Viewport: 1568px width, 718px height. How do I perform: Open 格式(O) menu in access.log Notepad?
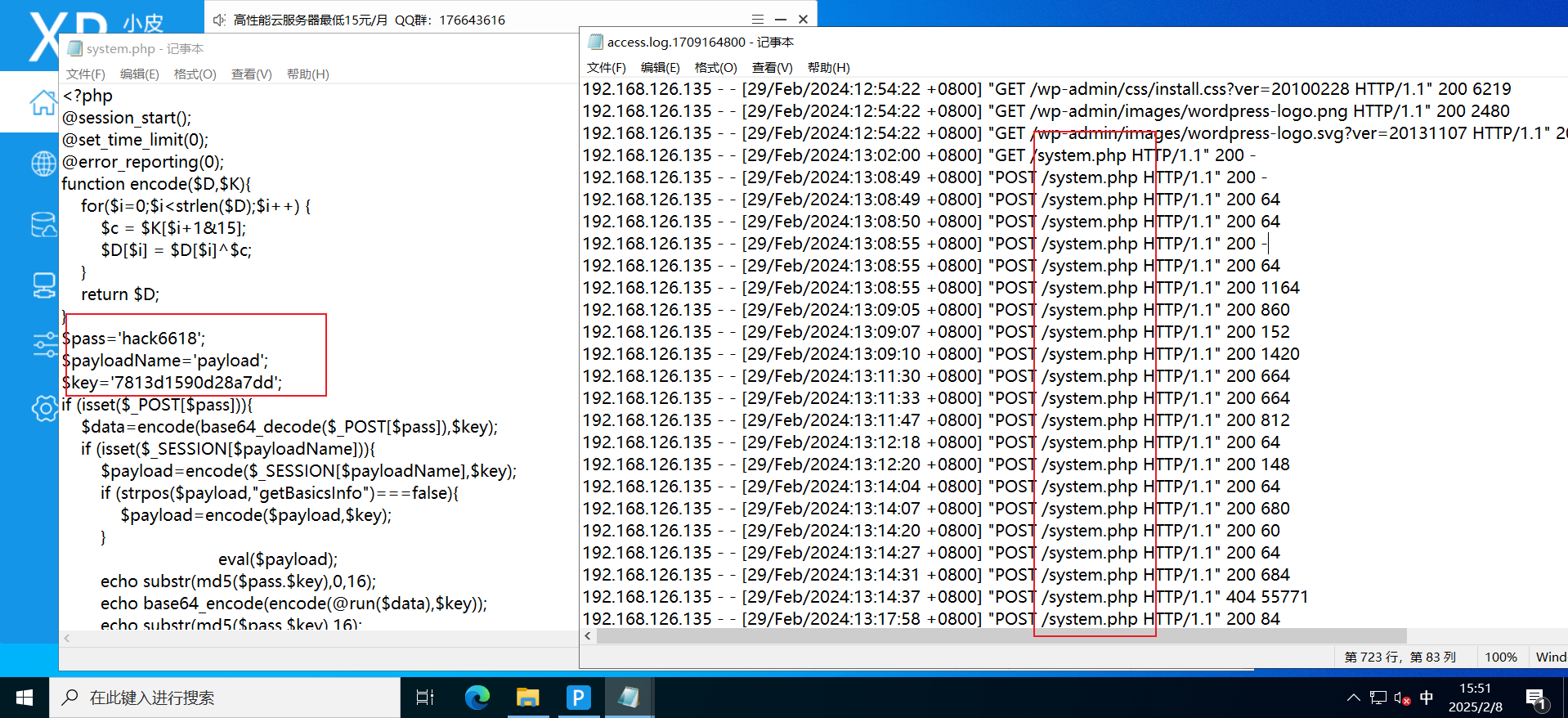[716, 68]
